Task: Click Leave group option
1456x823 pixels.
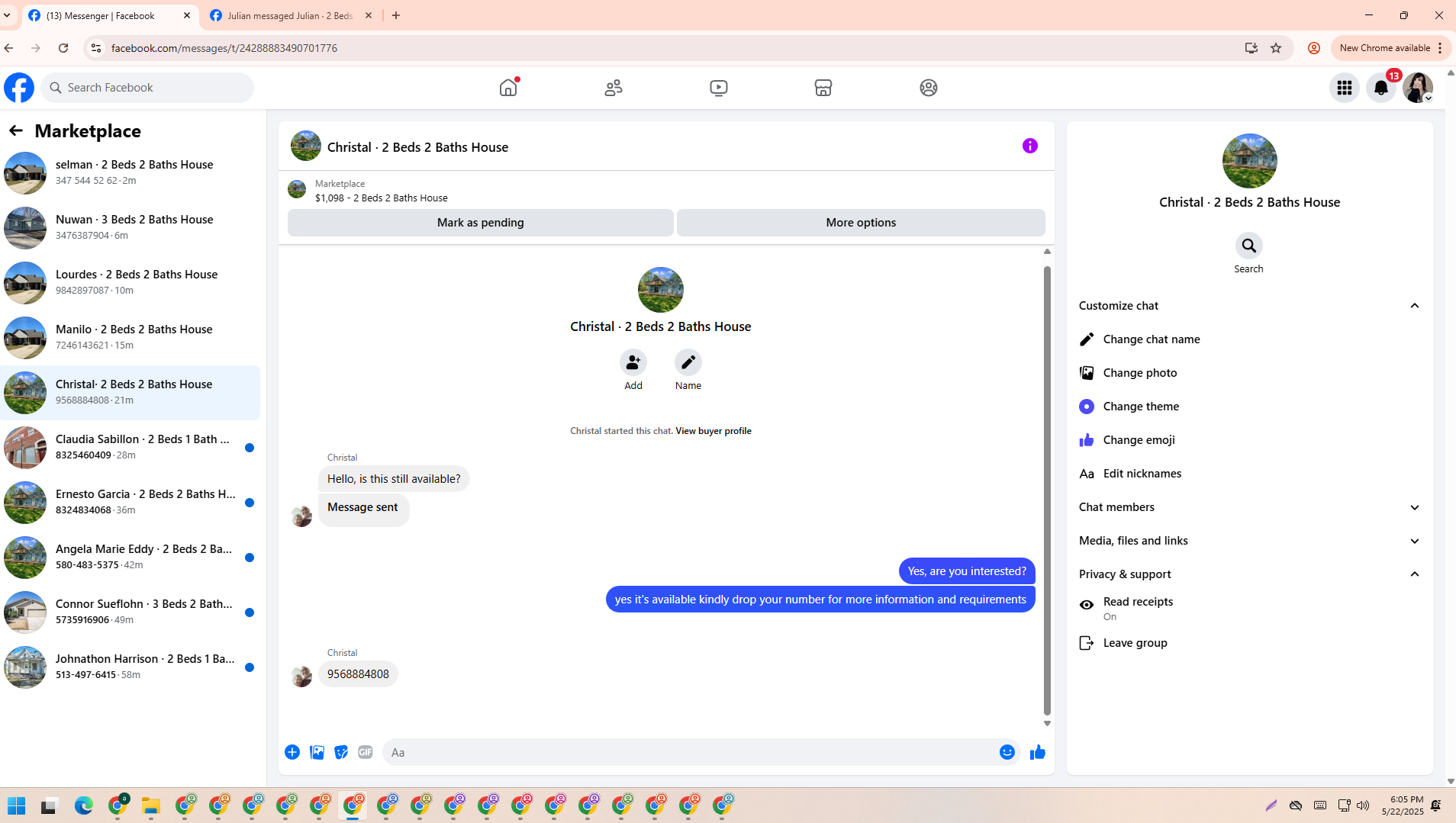Action: (x=1249, y=643)
